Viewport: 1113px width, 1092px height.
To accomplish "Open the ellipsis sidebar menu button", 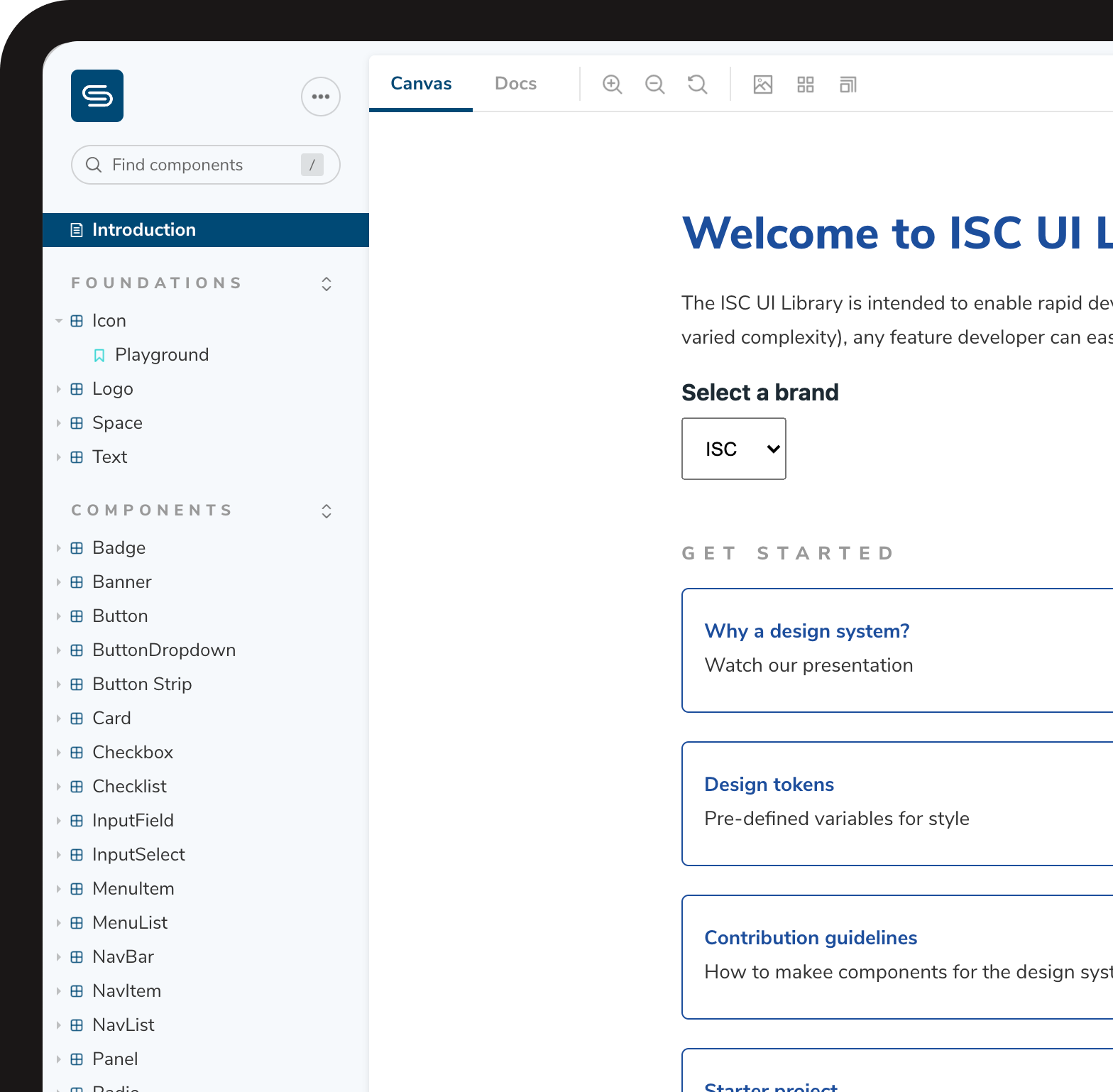I will point(321,97).
